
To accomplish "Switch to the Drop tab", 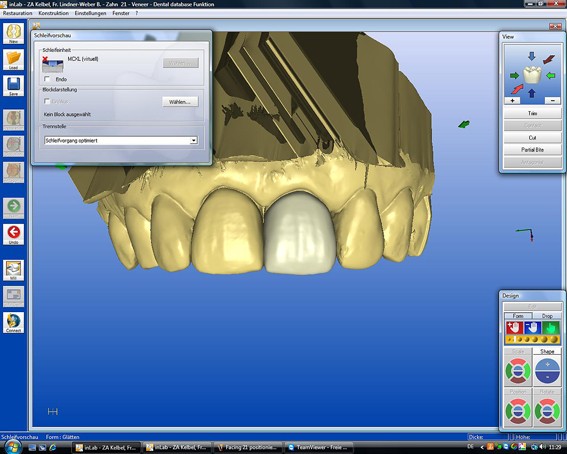I will (x=547, y=316).
